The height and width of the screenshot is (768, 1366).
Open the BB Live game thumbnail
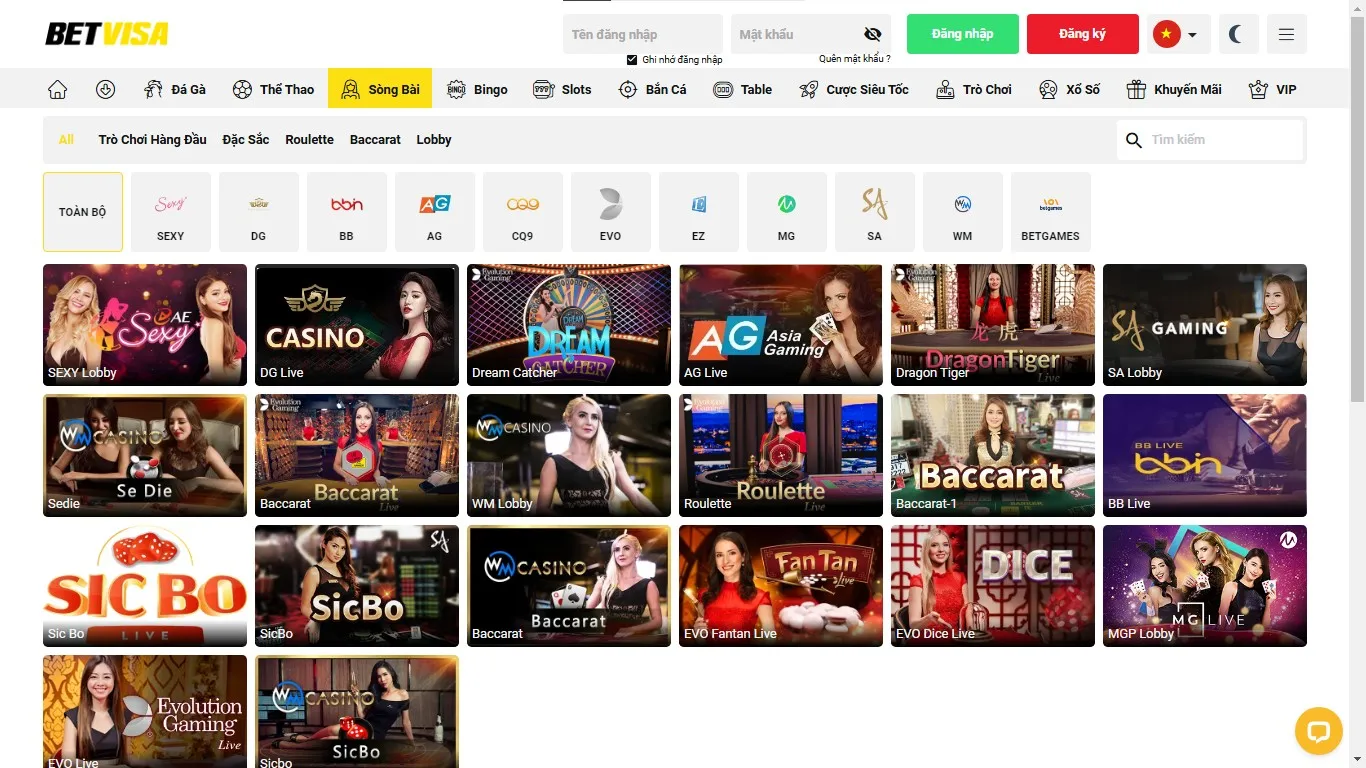tap(1205, 455)
